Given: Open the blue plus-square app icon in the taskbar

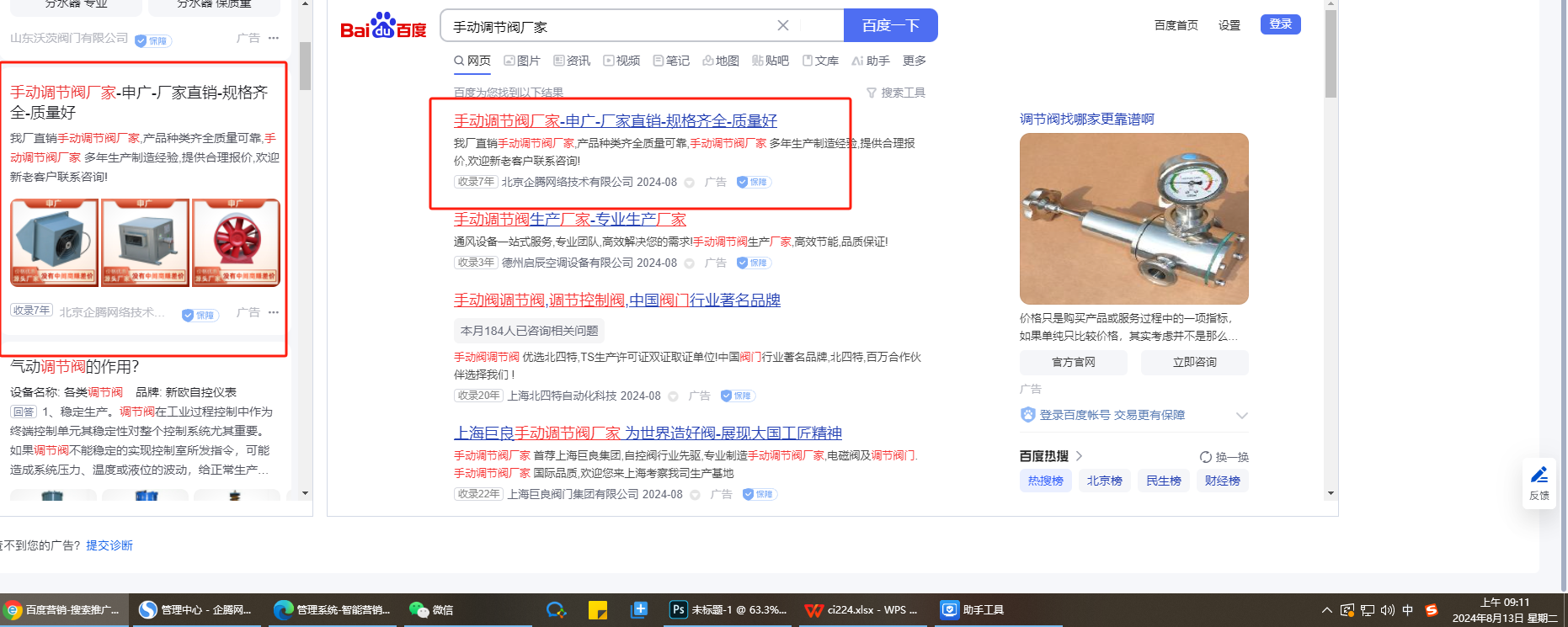Looking at the screenshot, I should pyautogui.click(x=639, y=610).
